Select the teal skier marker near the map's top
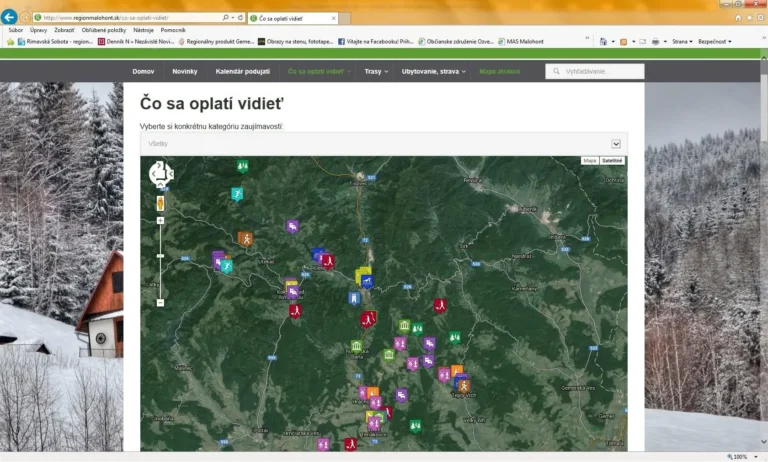Screen dimensions: 768x462 click(x=237, y=194)
